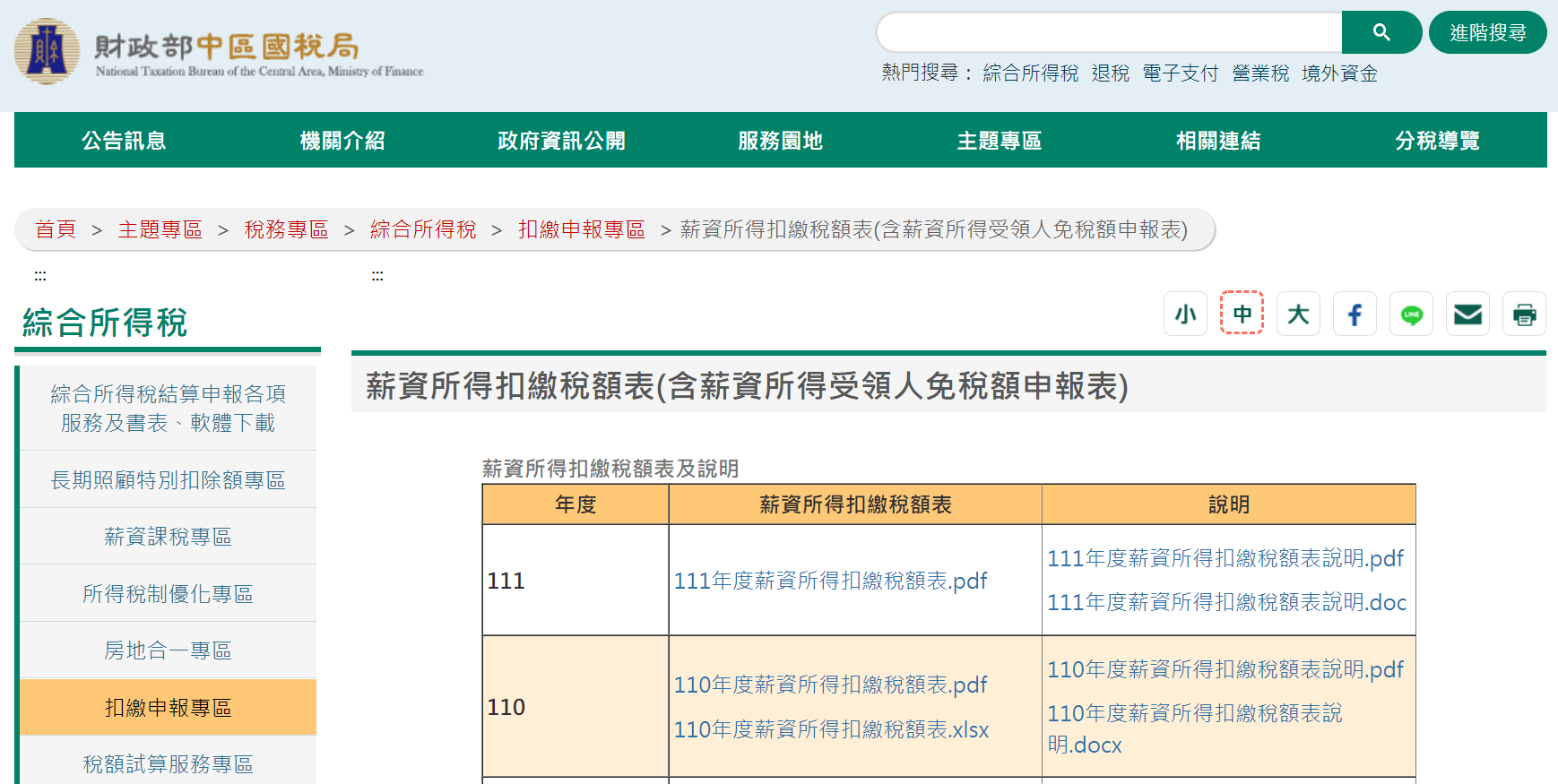The height and width of the screenshot is (784, 1558).
Task: Go to 首頁 in breadcrumb
Action: 56,229
